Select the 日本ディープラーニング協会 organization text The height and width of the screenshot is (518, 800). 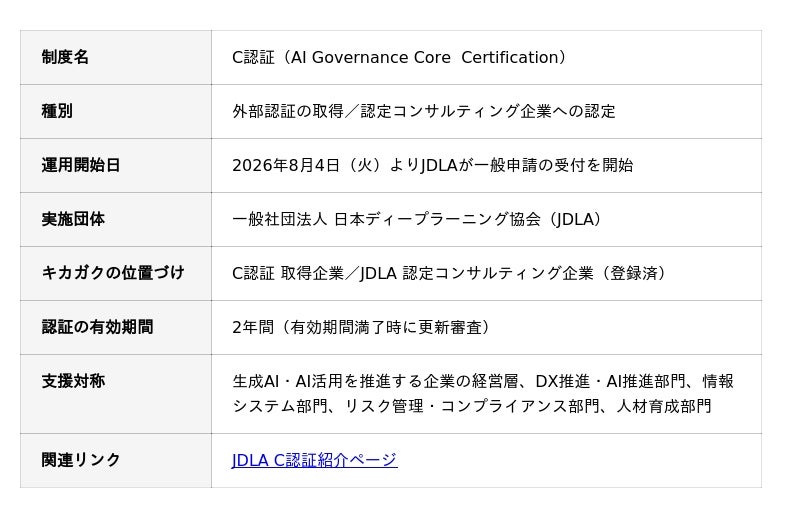pyautogui.click(x=437, y=219)
